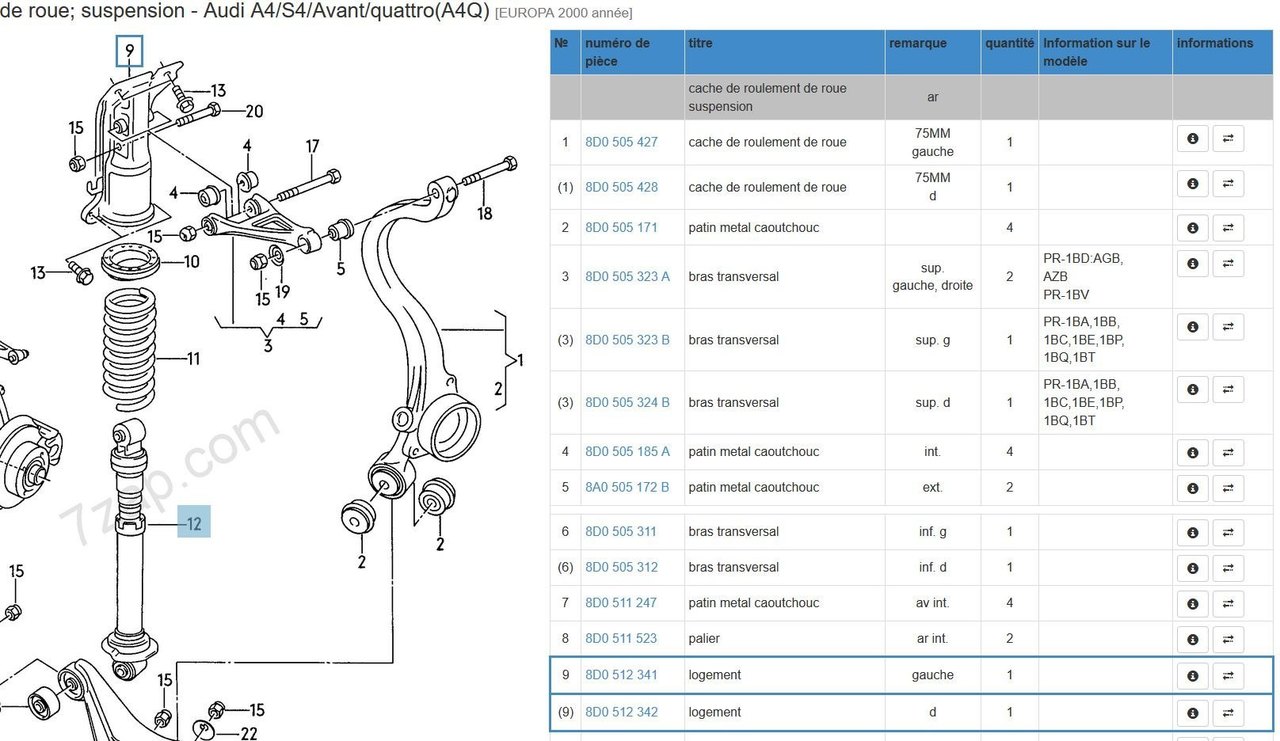Show info for left logement 8D0 512 341

[1192, 676]
